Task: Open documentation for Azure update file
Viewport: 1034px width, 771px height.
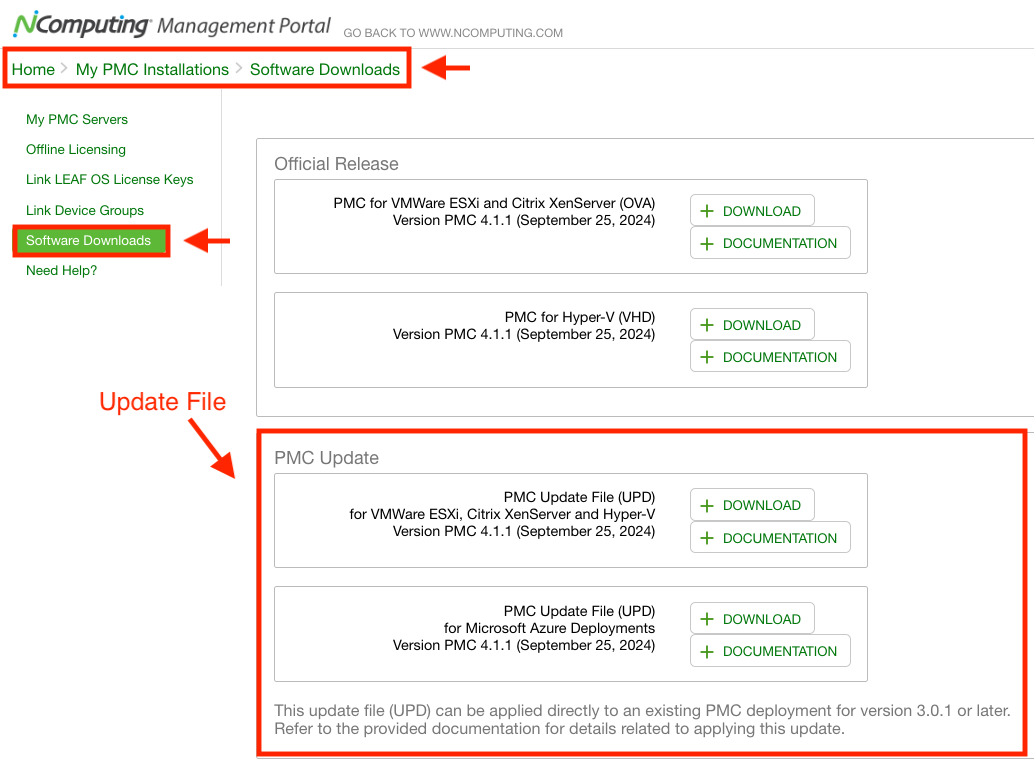Action: [x=770, y=651]
